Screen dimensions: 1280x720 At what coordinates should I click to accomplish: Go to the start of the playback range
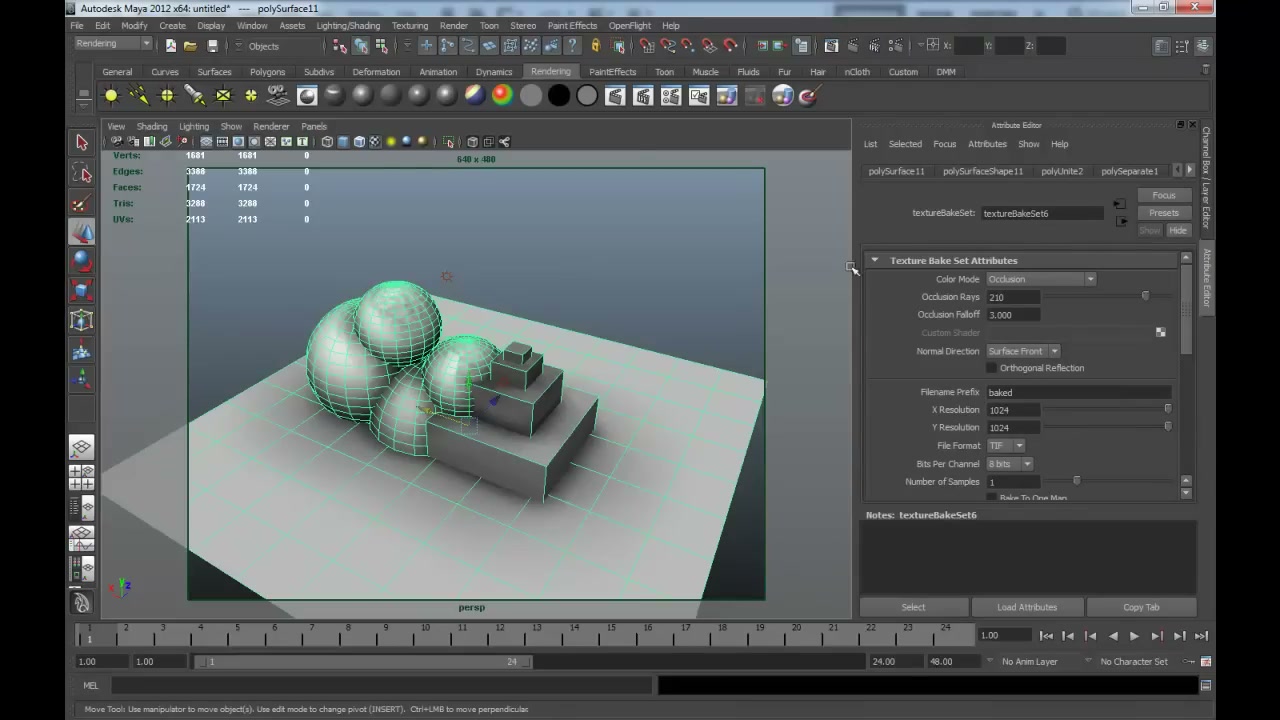click(1046, 636)
